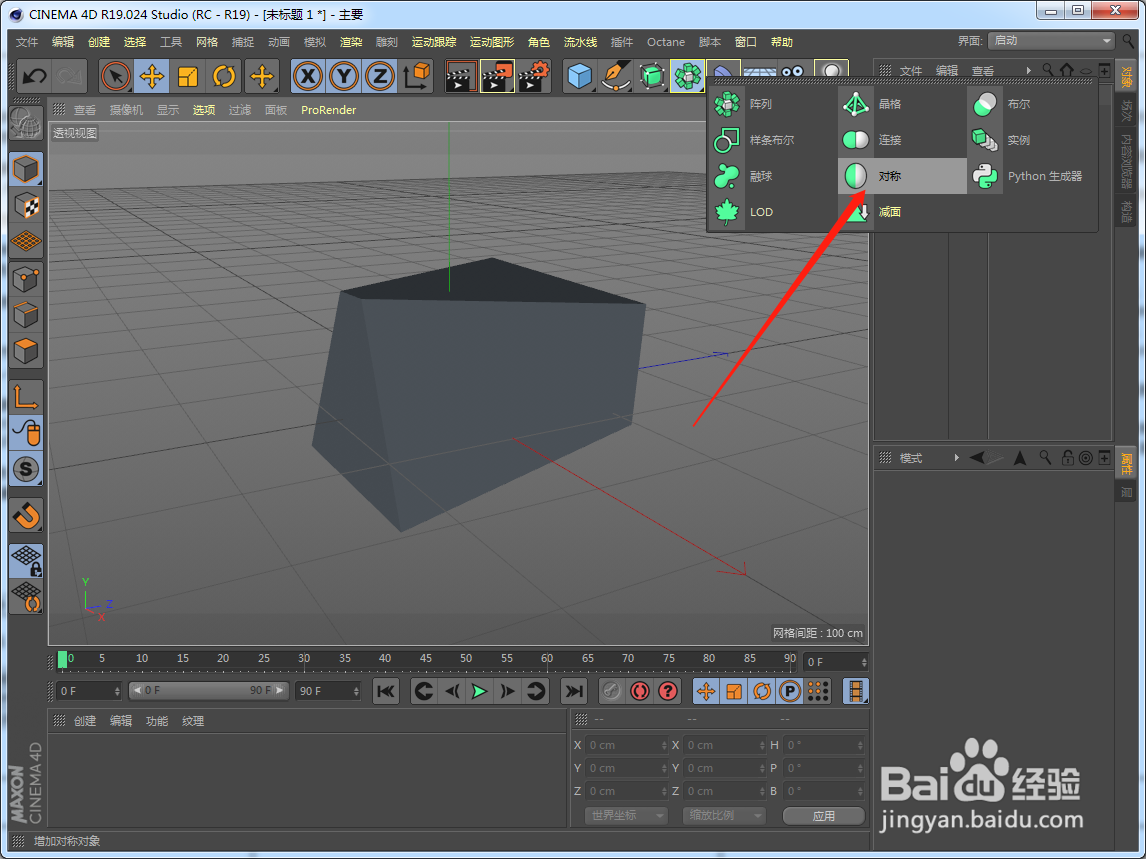
Task: Click the end frame 90 F field
Action: [327, 691]
